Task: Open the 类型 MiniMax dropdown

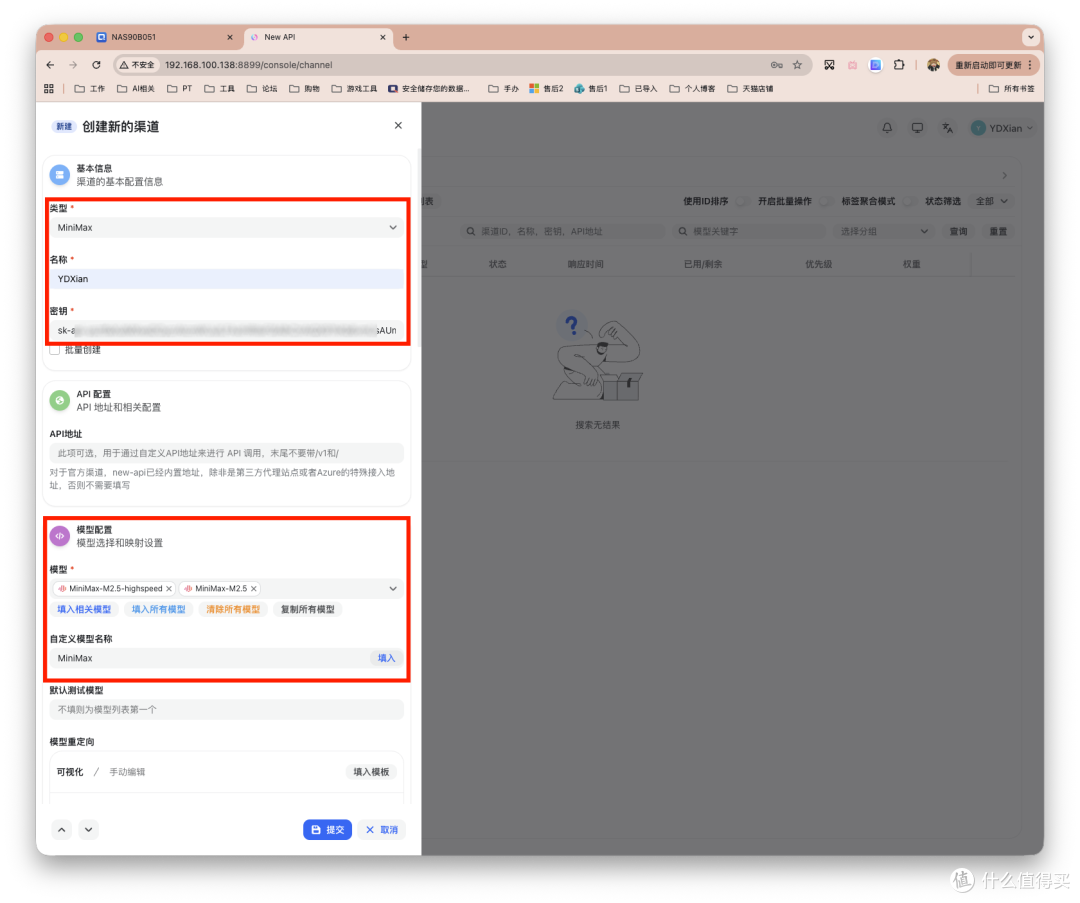Action: [x=227, y=227]
